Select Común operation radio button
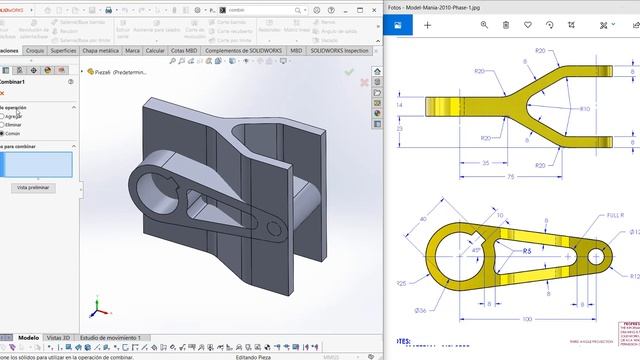 click(x=2, y=133)
